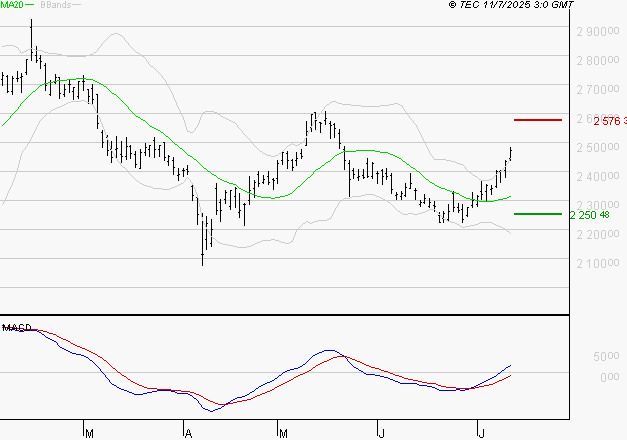Click the 2 100 price axis label
This screenshot has width=627, height=440.
pyautogui.click(x=598, y=264)
